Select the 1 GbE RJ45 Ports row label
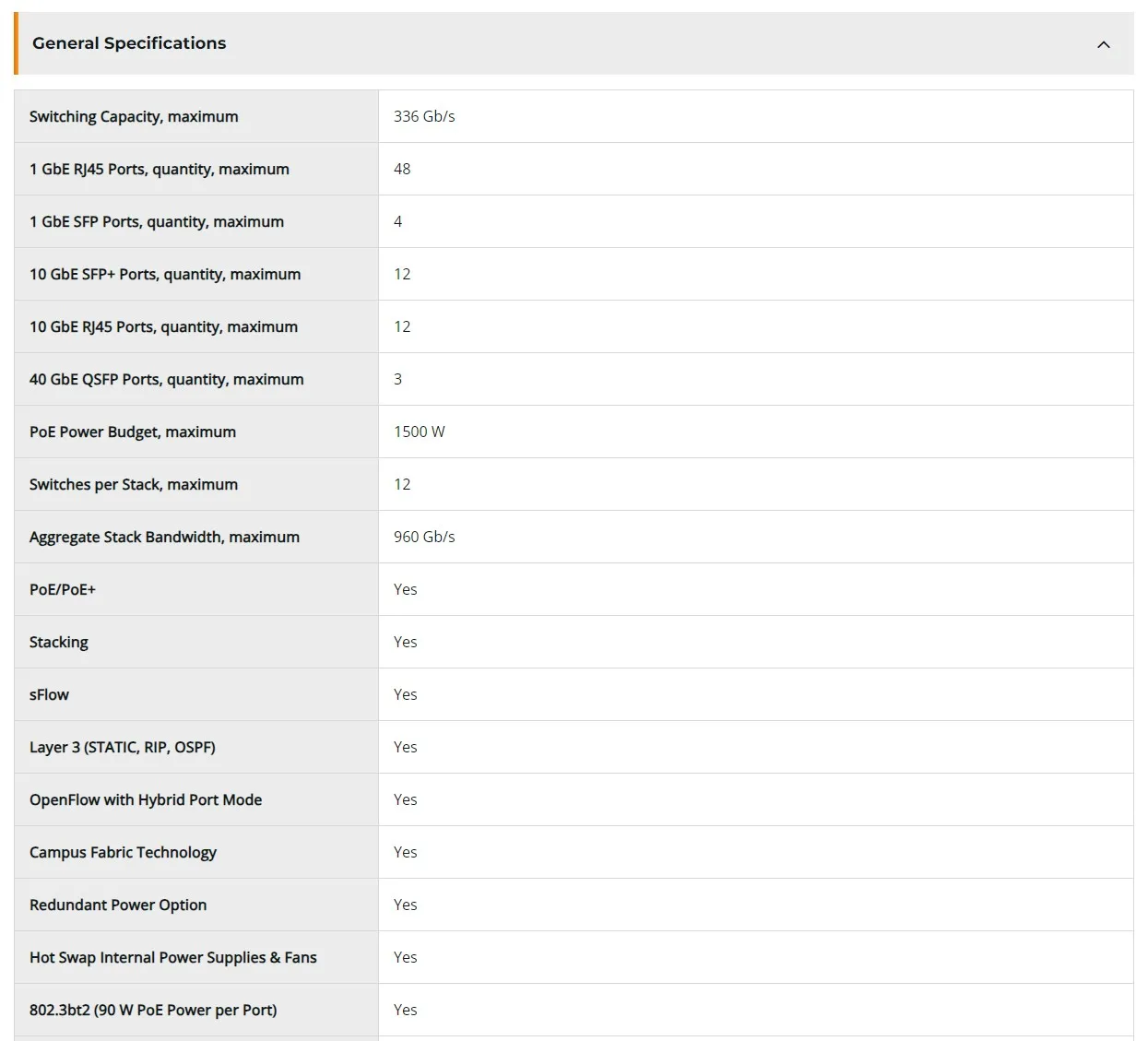The image size is (1148, 1041). [160, 169]
